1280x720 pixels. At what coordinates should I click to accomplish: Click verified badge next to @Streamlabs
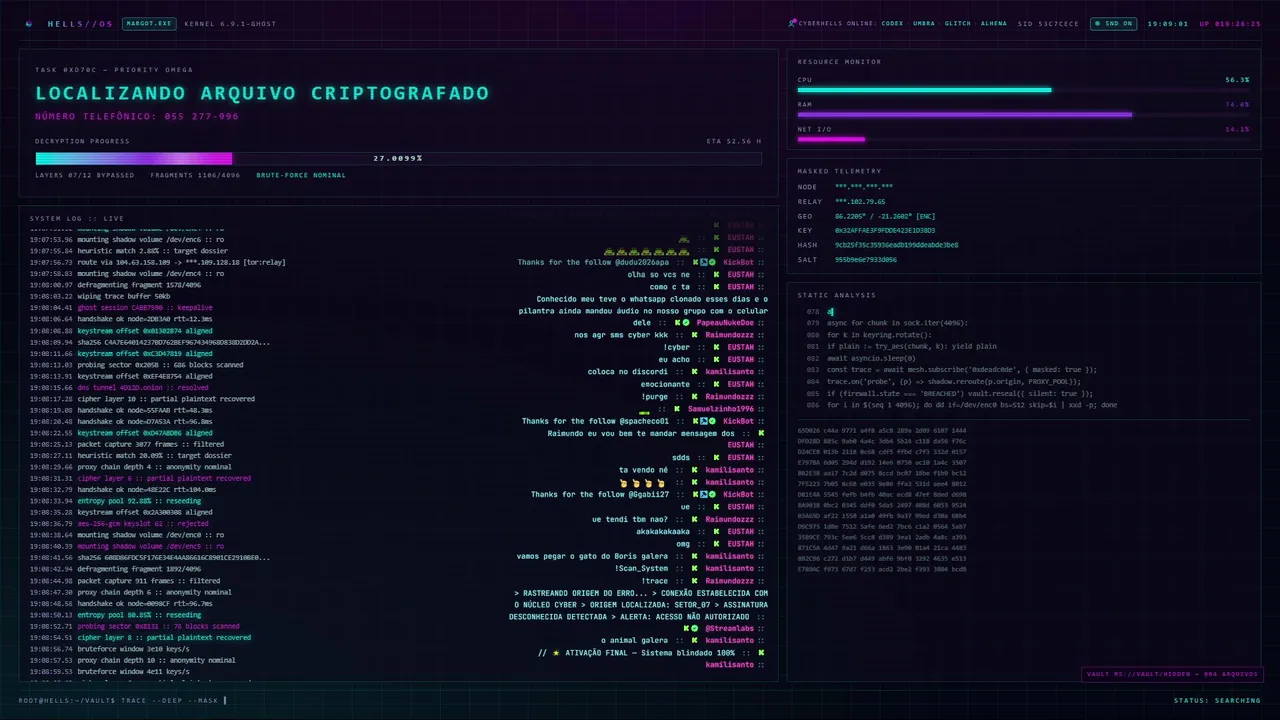click(694, 629)
